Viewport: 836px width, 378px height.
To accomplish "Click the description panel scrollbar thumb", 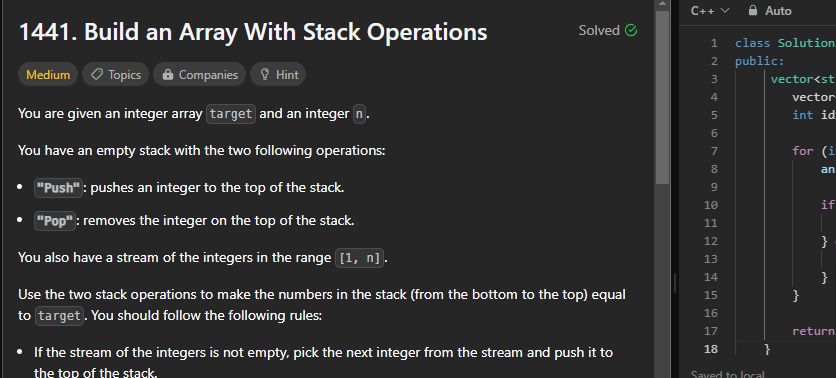I will coord(662,98).
